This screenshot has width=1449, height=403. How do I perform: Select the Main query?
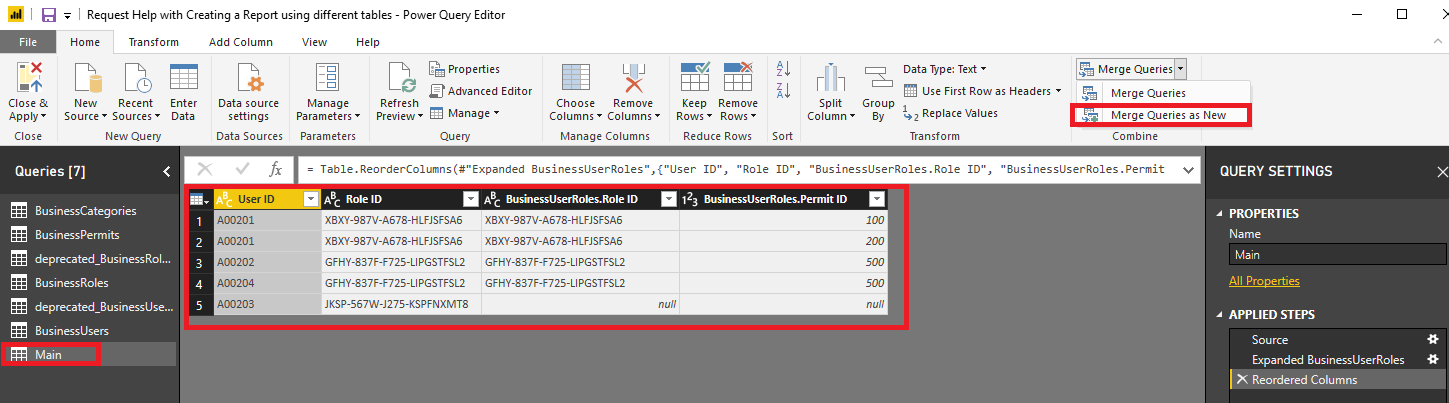click(x=88, y=354)
